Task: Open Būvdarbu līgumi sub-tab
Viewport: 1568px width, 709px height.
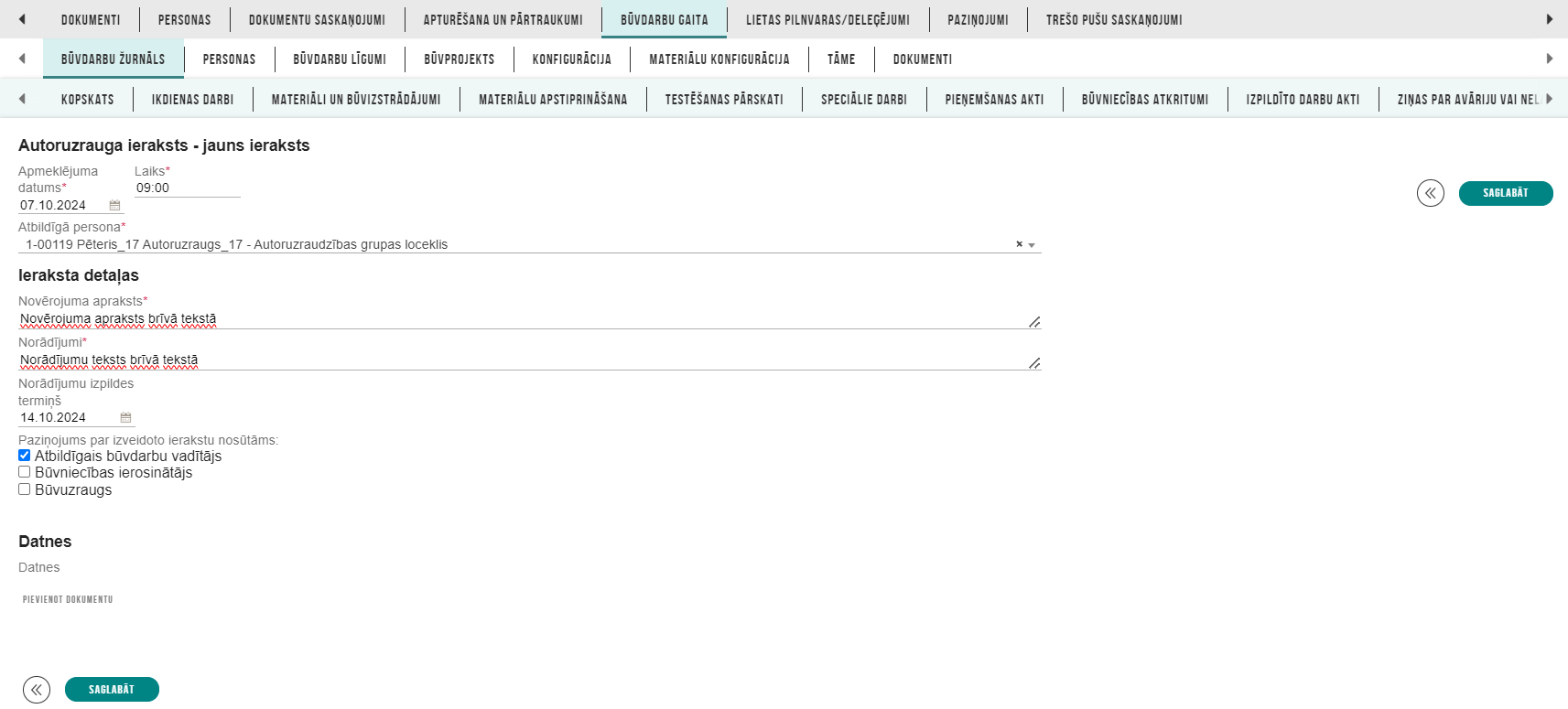Action: [x=340, y=59]
